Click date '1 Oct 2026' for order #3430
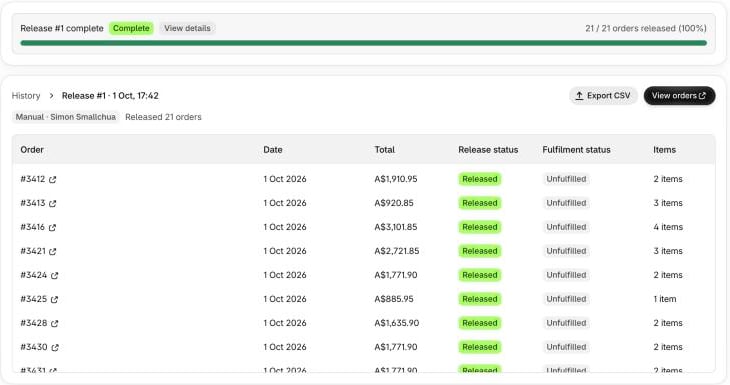This screenshot has height=385, width=730. [285, 347]
